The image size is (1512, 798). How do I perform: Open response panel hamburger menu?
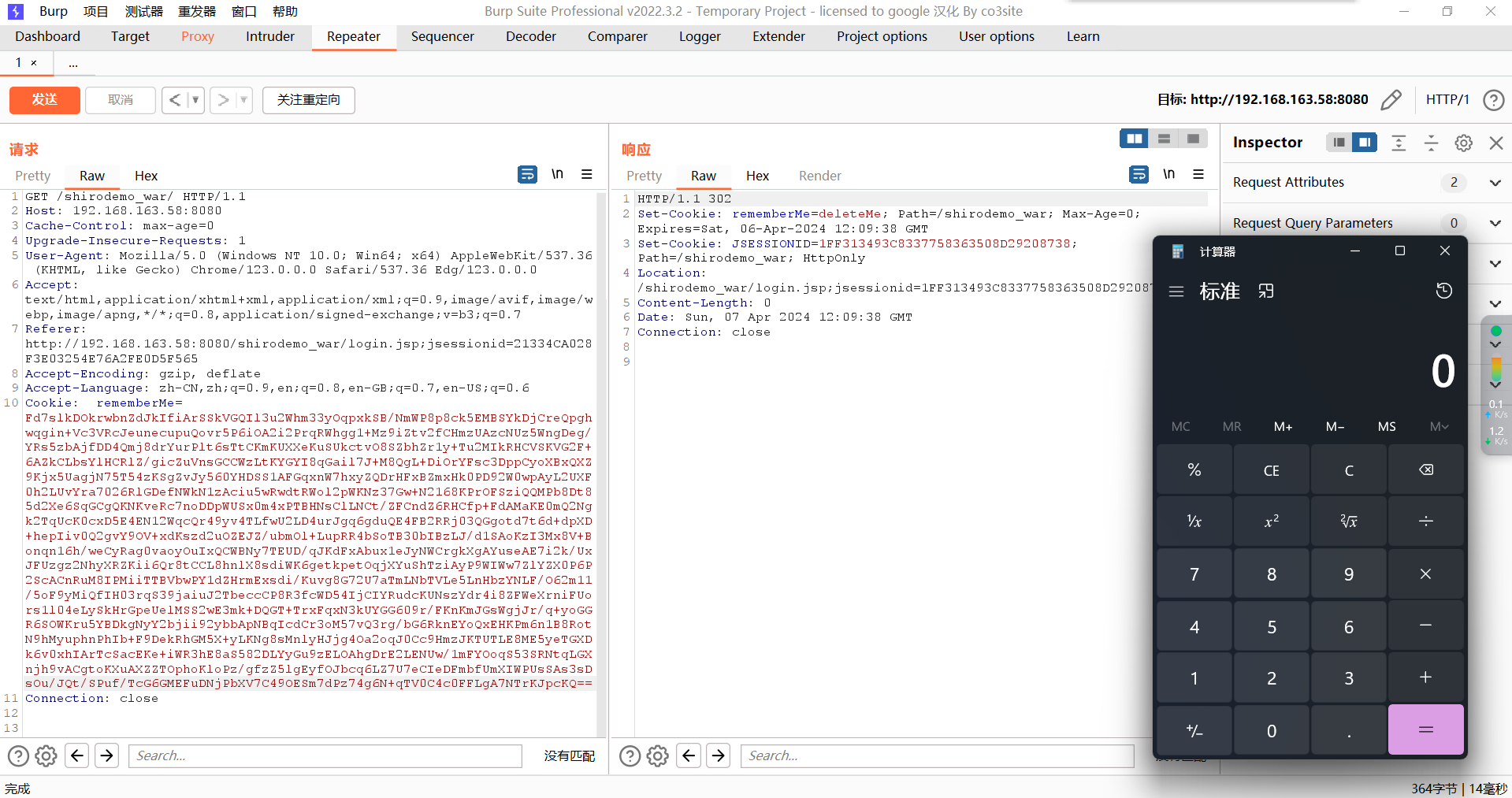pos(1198,174)
